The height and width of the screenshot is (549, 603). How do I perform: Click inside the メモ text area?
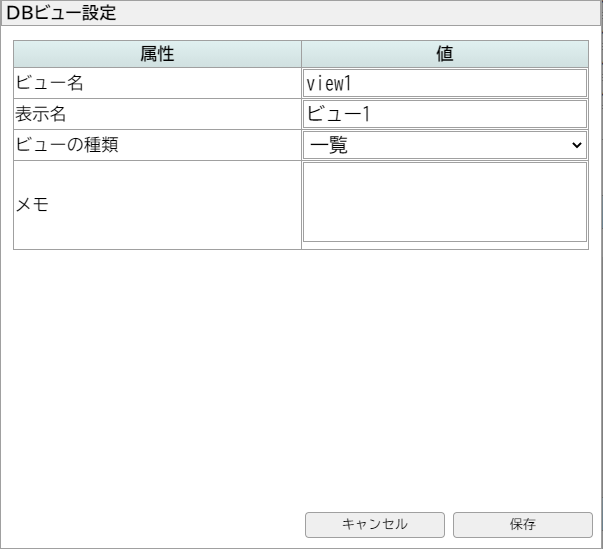444,202
